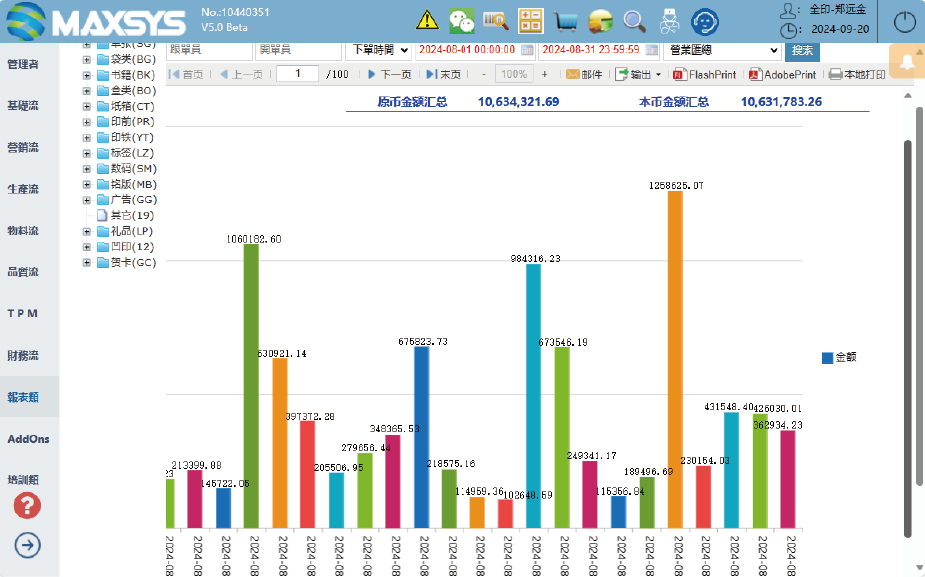
Task: Open the AddOns sidebar menu
Action: coord(28,439)
